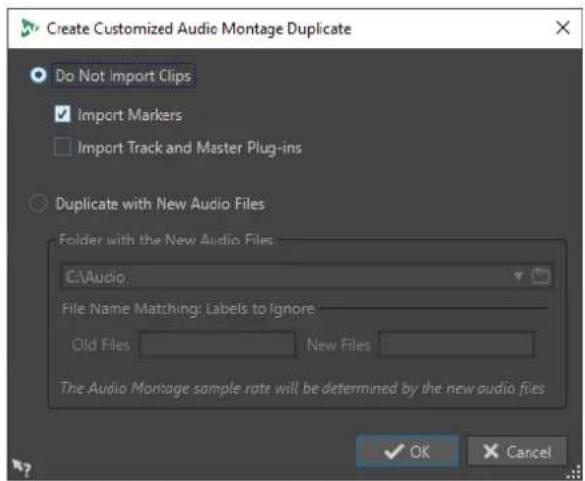The height and width of the screenshot is (481, 585).
Task: Close the Create Customized Audio Montage Duplicate dialog
Action: click(563, 28)
